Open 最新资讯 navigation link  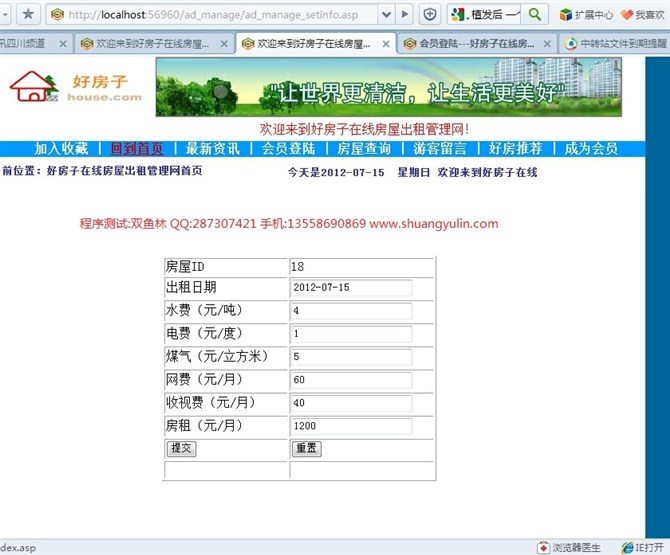pyautogui.click(x=213, y=148)
